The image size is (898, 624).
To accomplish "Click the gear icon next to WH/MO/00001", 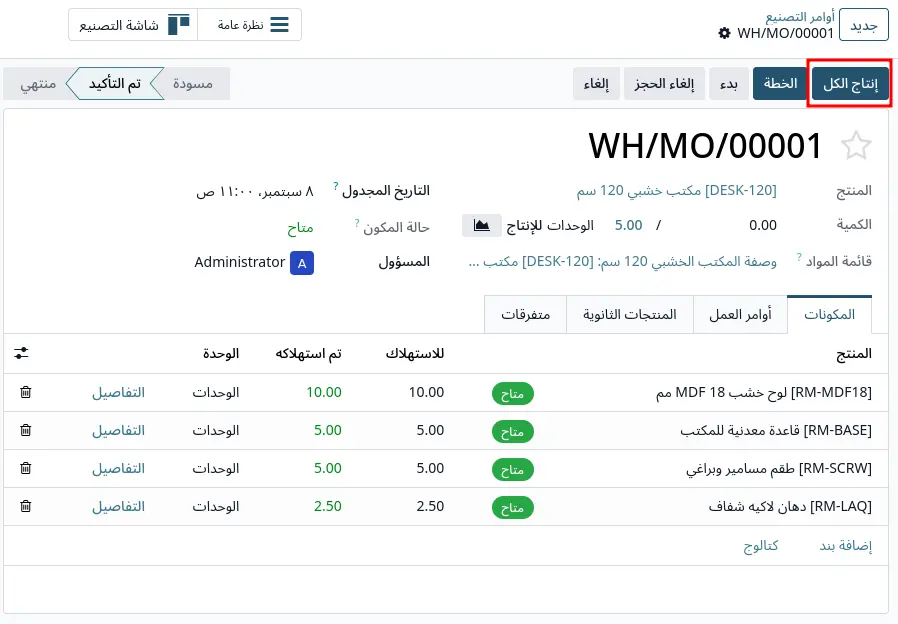I will click(x=724, y=33).
